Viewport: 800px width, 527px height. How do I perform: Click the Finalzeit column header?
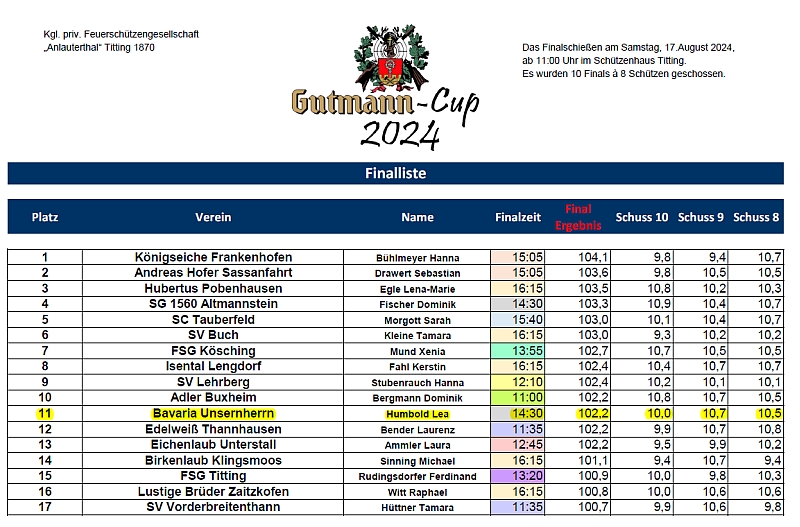click(518, 217)
